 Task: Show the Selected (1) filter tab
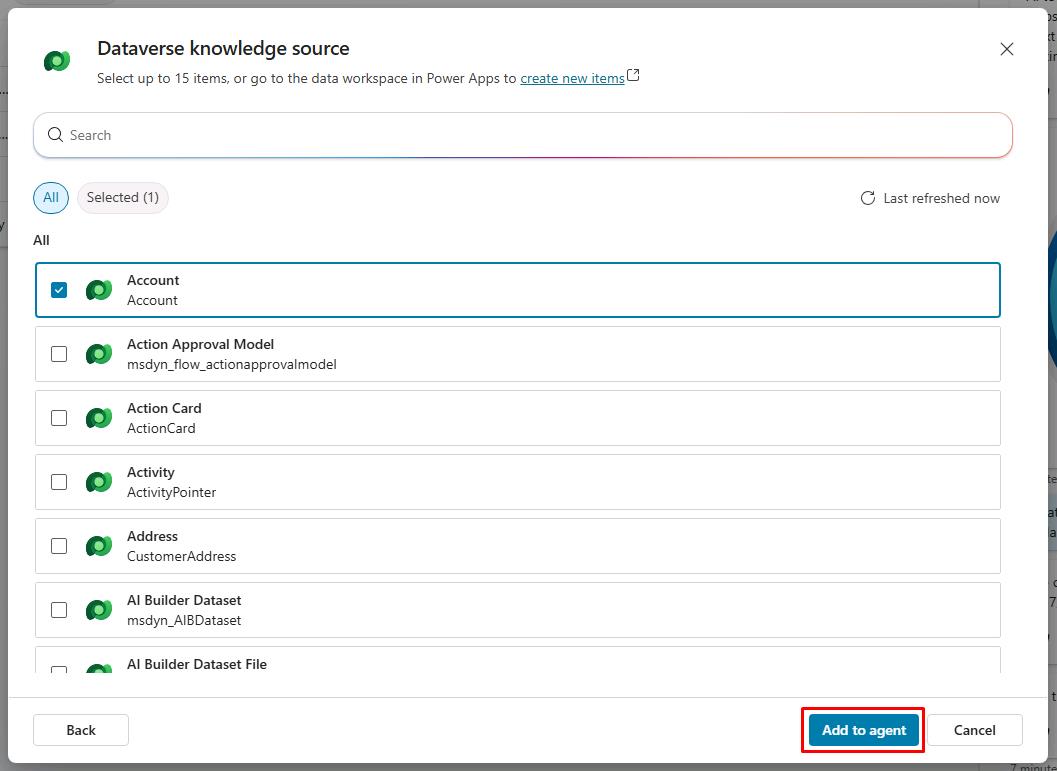[122, 198]
